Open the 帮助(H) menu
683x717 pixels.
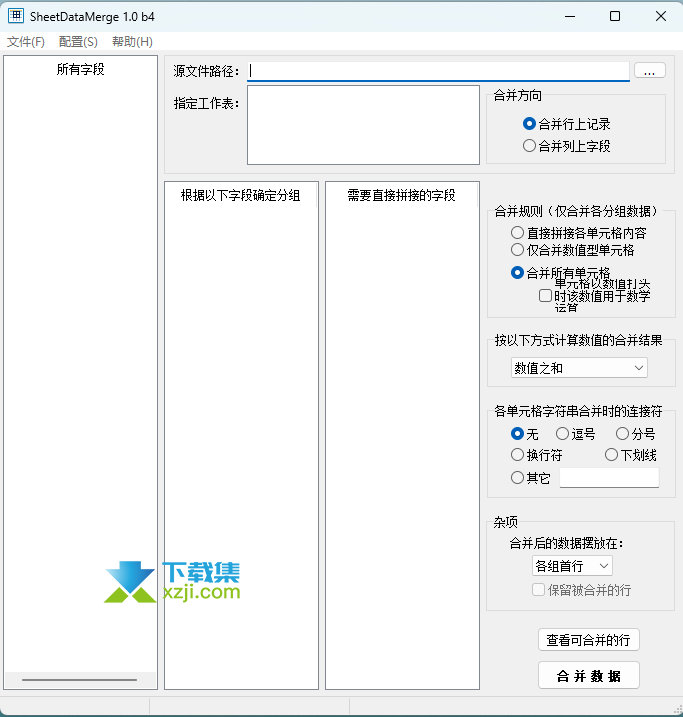(132, 42)
